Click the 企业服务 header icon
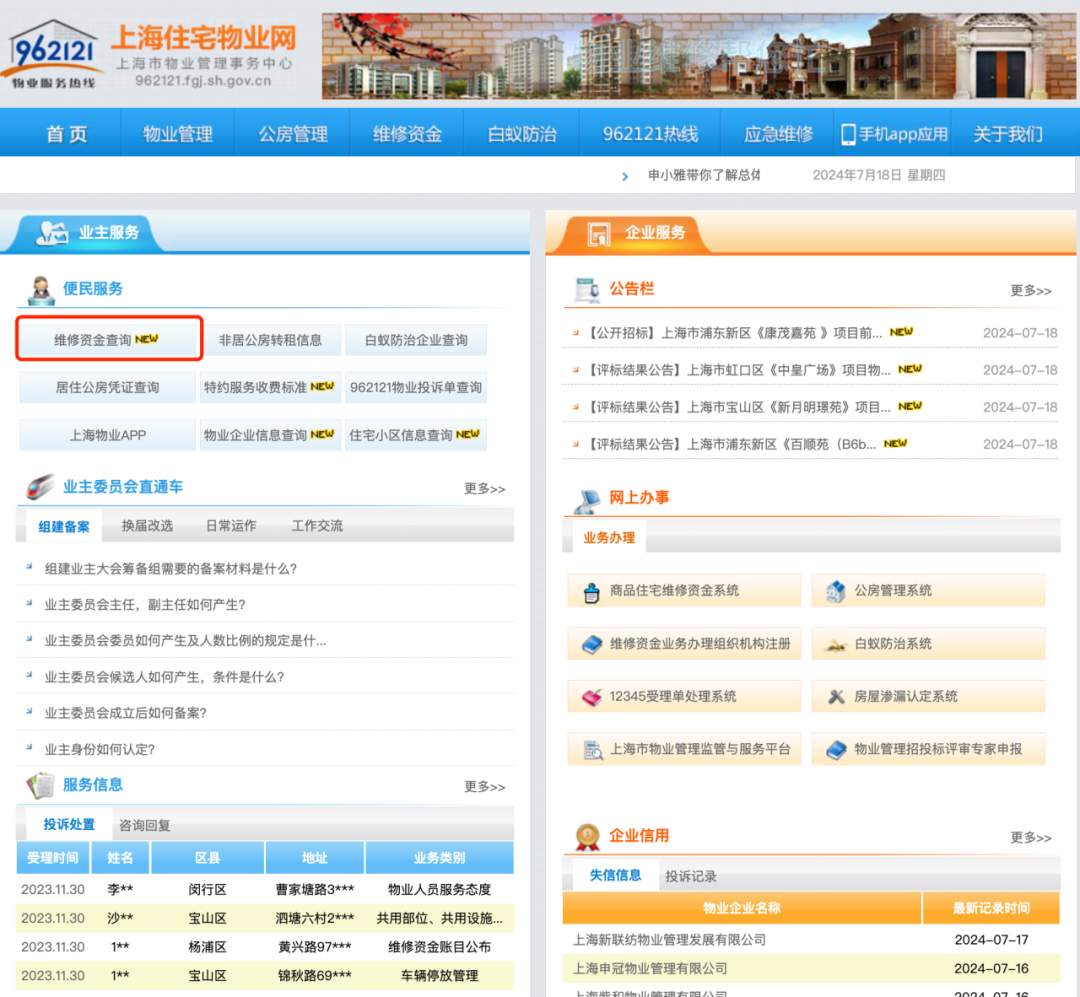The height and width of the screenshot is (997, 1080). [x=599, y=234]
